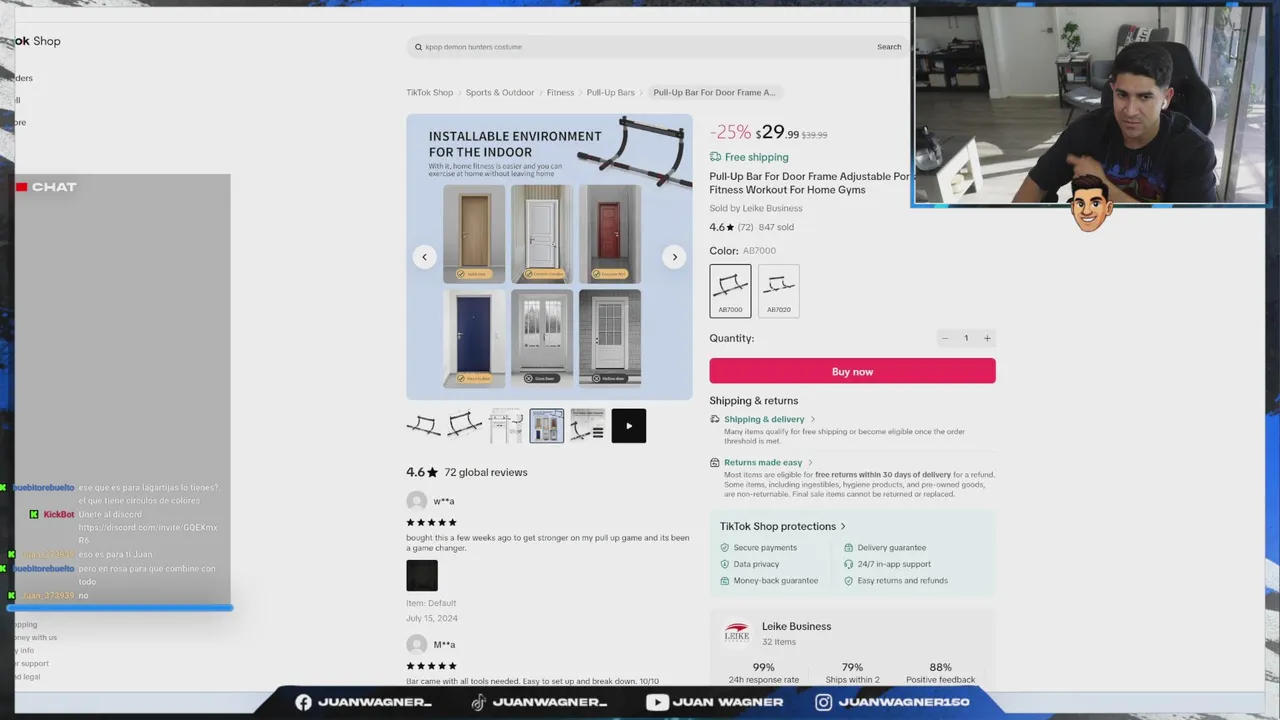Click KickBot username in chat
The width and height of the screenshot is (1280, 720).
coord(59,514)
